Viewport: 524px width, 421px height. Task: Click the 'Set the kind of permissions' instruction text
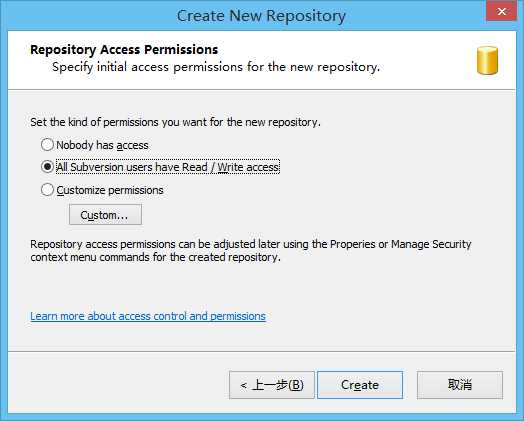pyautogui.click(x=175, y=122)
